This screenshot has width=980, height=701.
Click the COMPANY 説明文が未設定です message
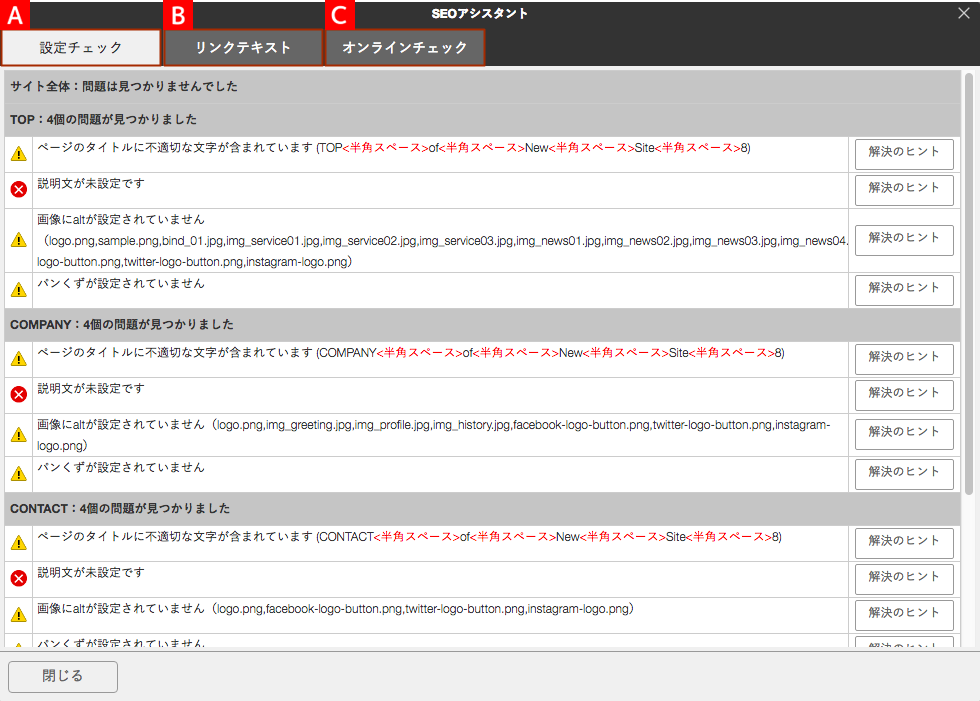click(x=91, y=389)
